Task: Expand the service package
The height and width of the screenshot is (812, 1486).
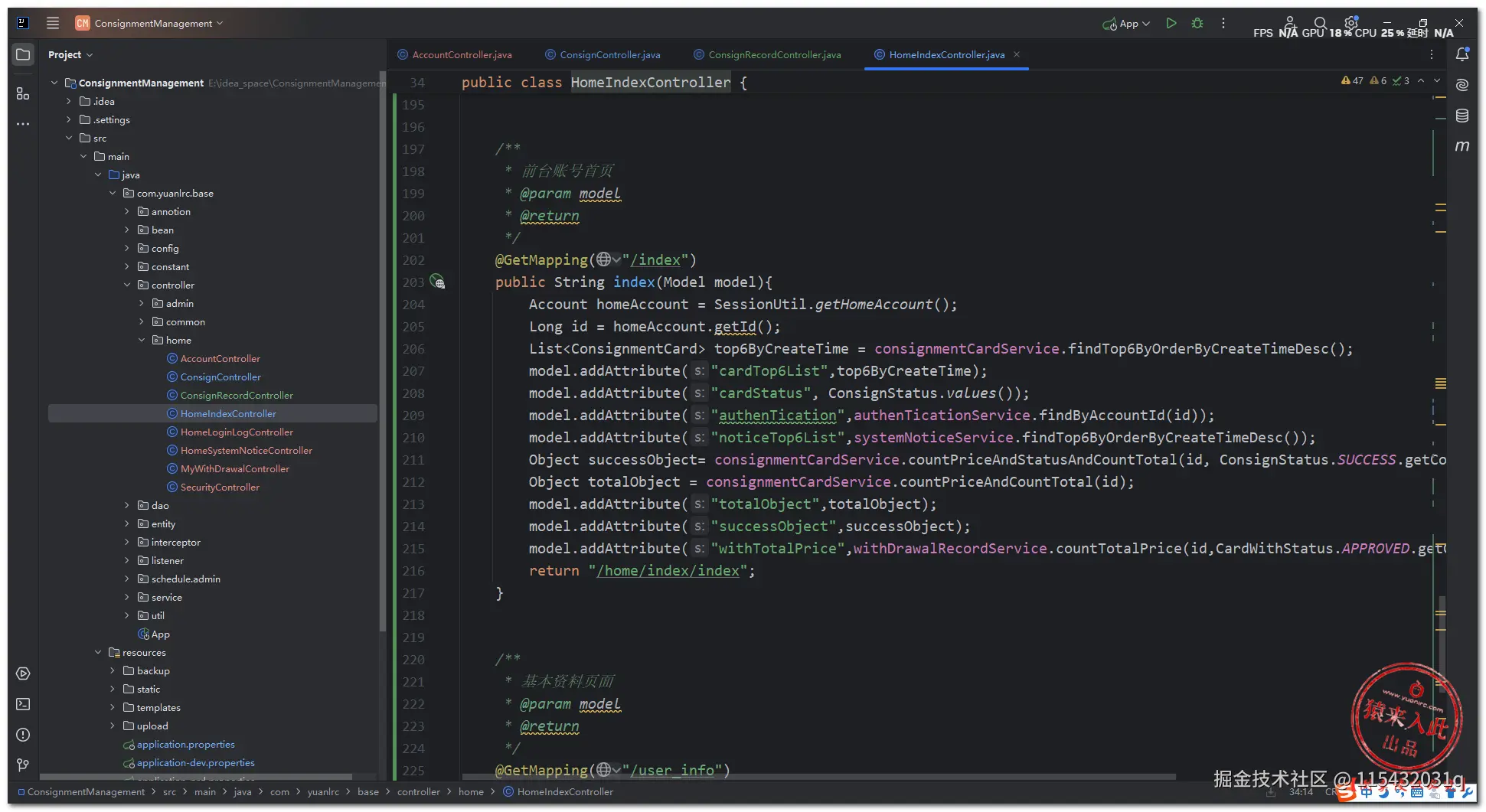Action: click(x=127, y=597)
